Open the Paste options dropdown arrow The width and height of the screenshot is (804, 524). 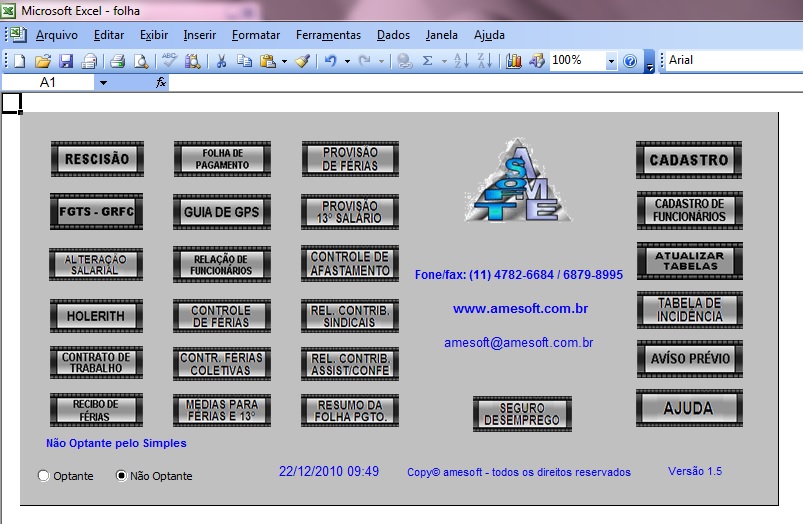(x=284, y=61)
